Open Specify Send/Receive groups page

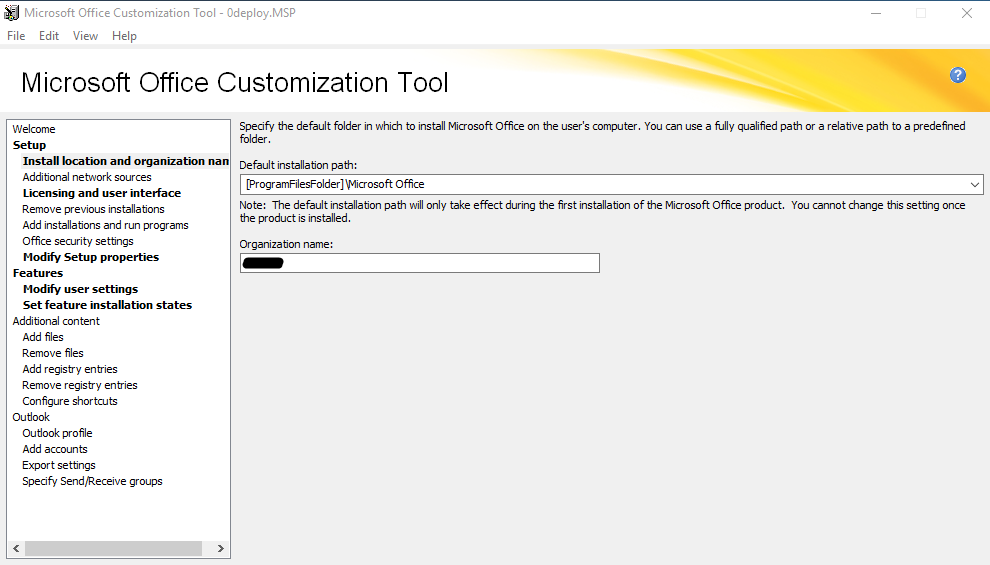(x=92, y=481)
